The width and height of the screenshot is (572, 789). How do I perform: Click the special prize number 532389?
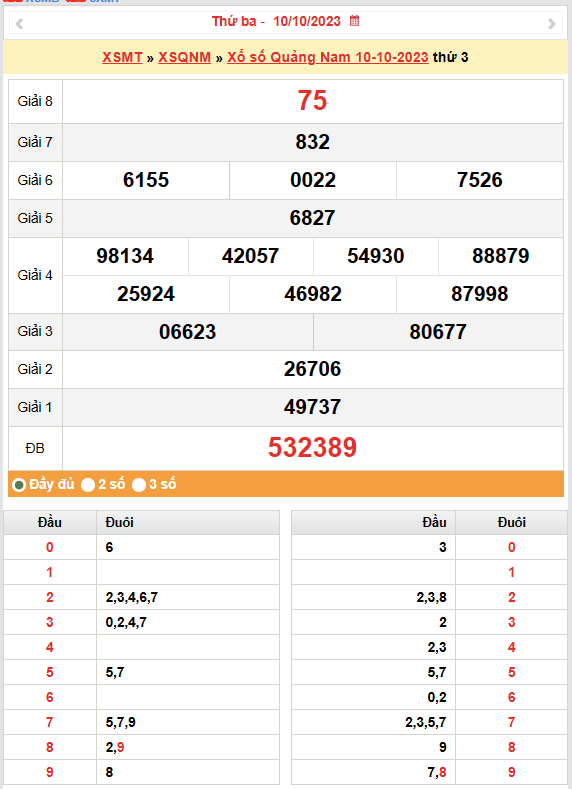[x=312, y=447]
